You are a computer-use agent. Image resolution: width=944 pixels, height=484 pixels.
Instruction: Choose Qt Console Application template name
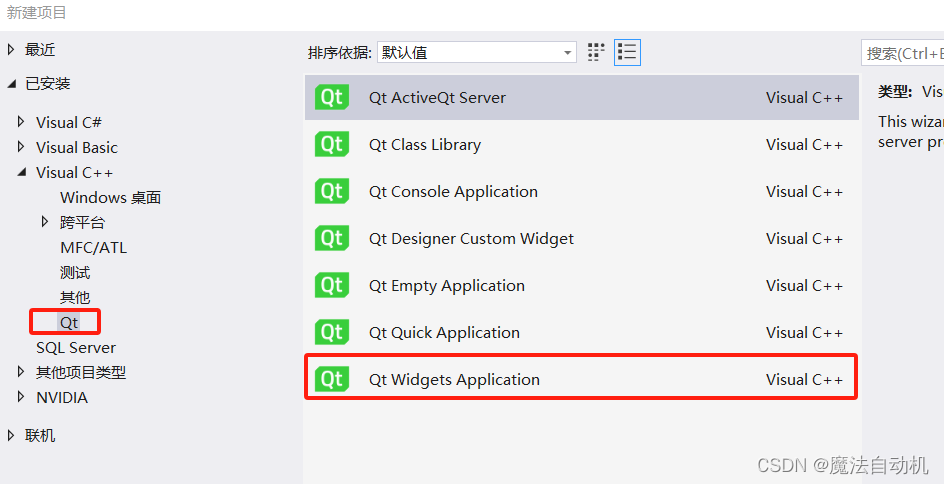pyautogui.click(x=453, y=192)
